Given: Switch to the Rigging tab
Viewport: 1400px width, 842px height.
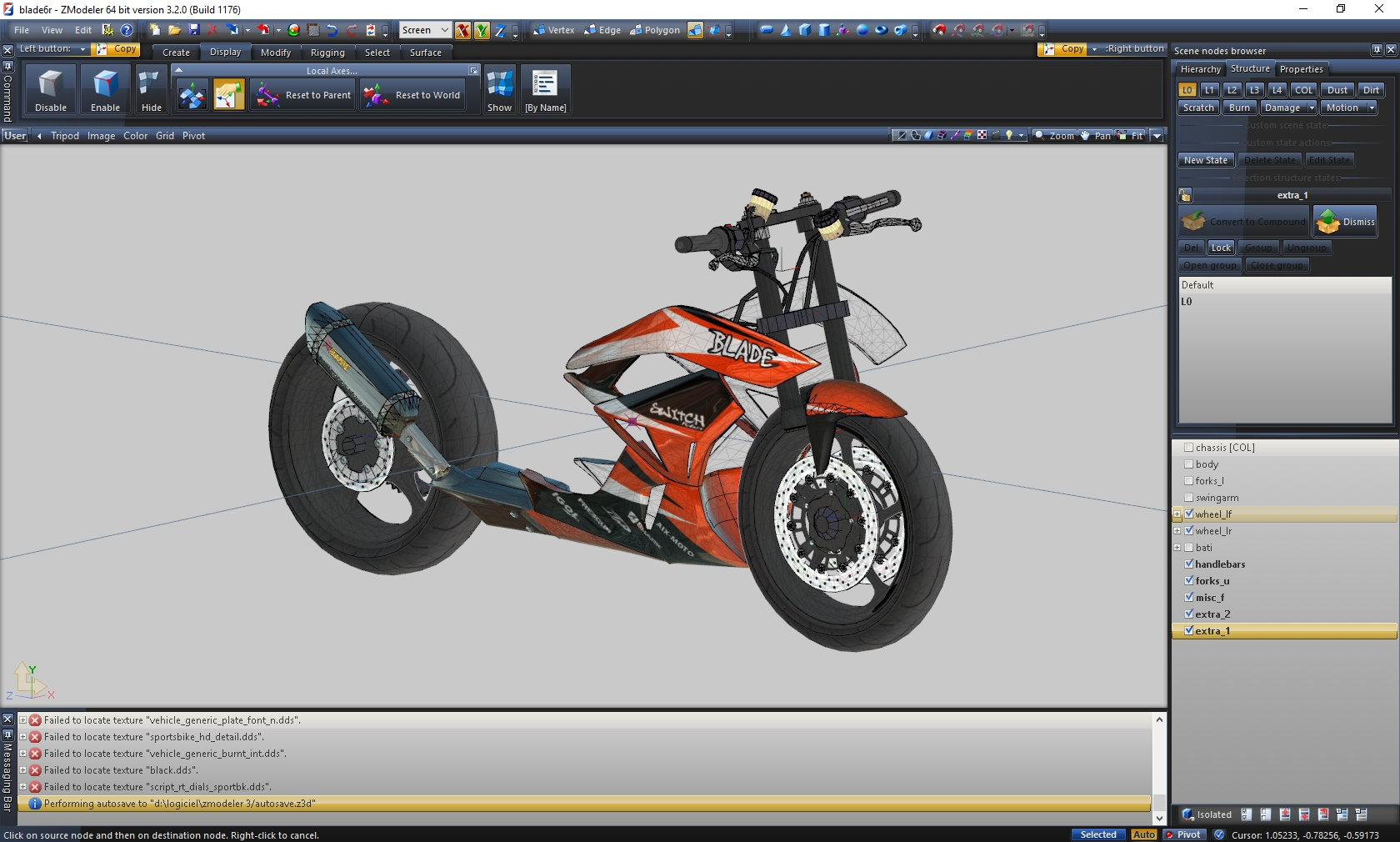Looking at the screenshot, I should click(327, 53).
